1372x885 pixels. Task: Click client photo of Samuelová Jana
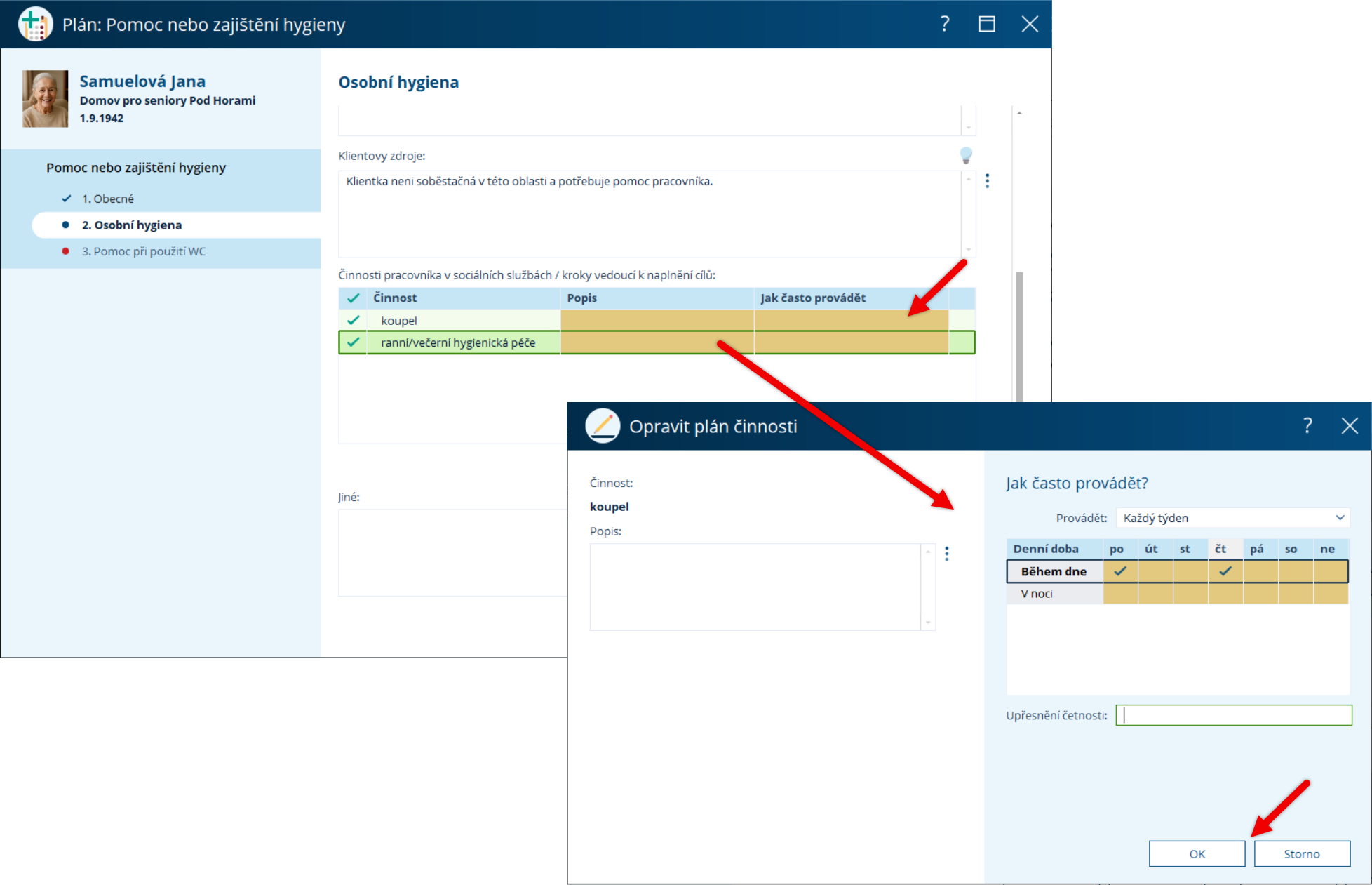46,99
